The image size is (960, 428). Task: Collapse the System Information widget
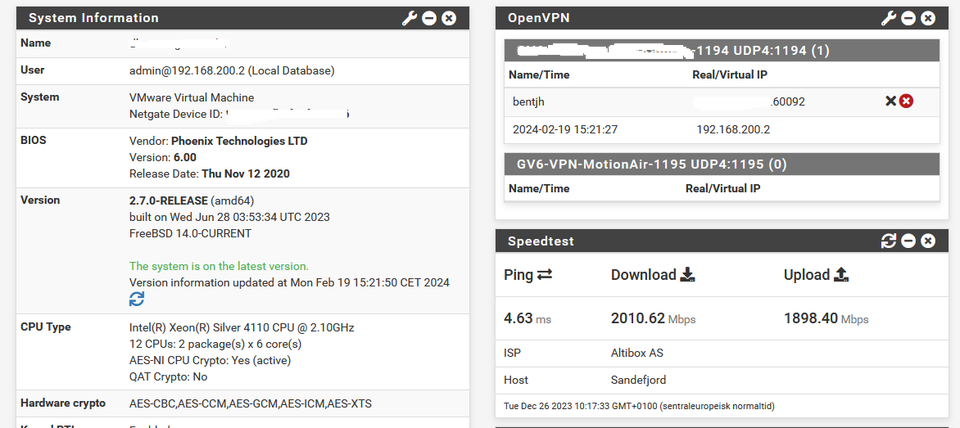coord(429,18)
